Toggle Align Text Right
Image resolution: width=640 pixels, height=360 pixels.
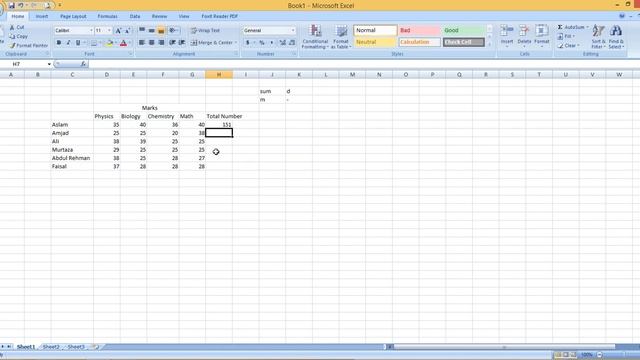point(161,42)
